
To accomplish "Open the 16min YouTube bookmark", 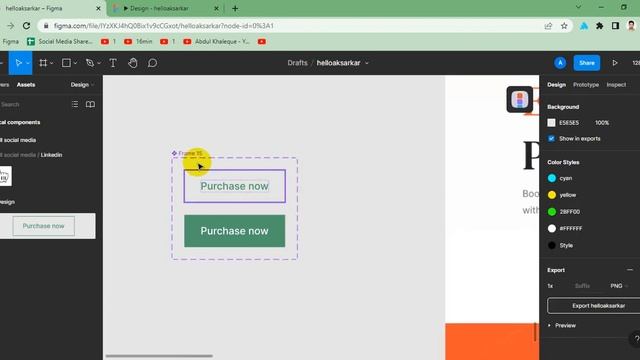I will (x=138, y=42).
